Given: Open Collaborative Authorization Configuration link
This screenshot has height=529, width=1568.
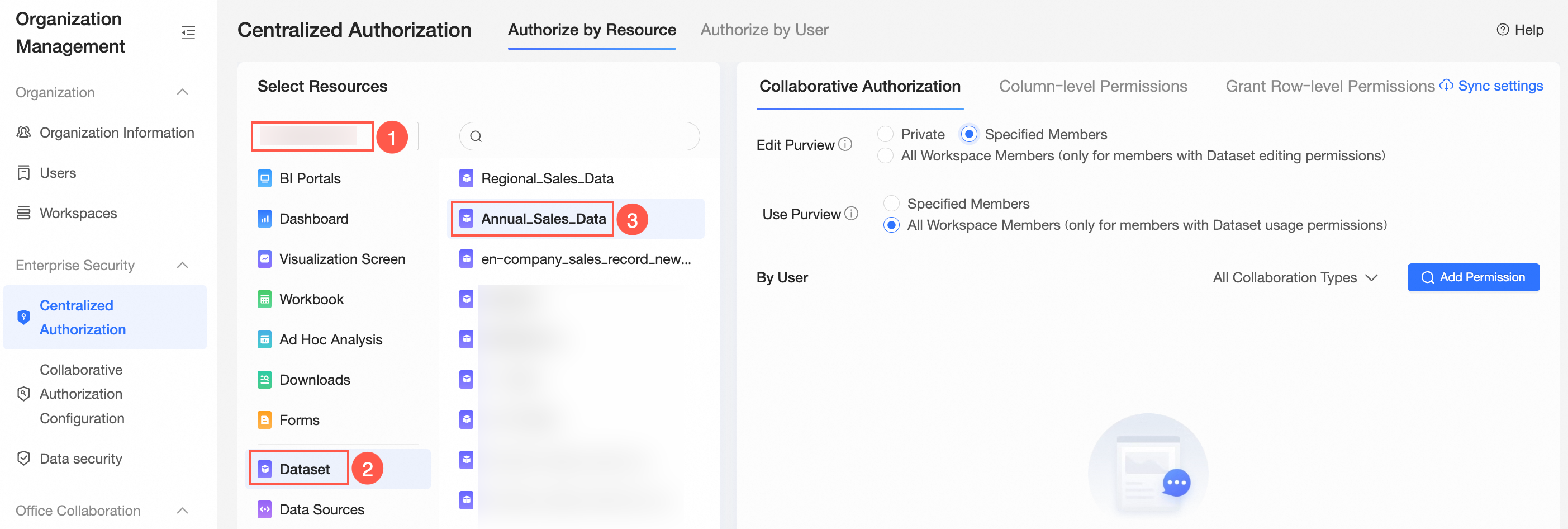Looking at the screenshot, I should tap(82, 394).
